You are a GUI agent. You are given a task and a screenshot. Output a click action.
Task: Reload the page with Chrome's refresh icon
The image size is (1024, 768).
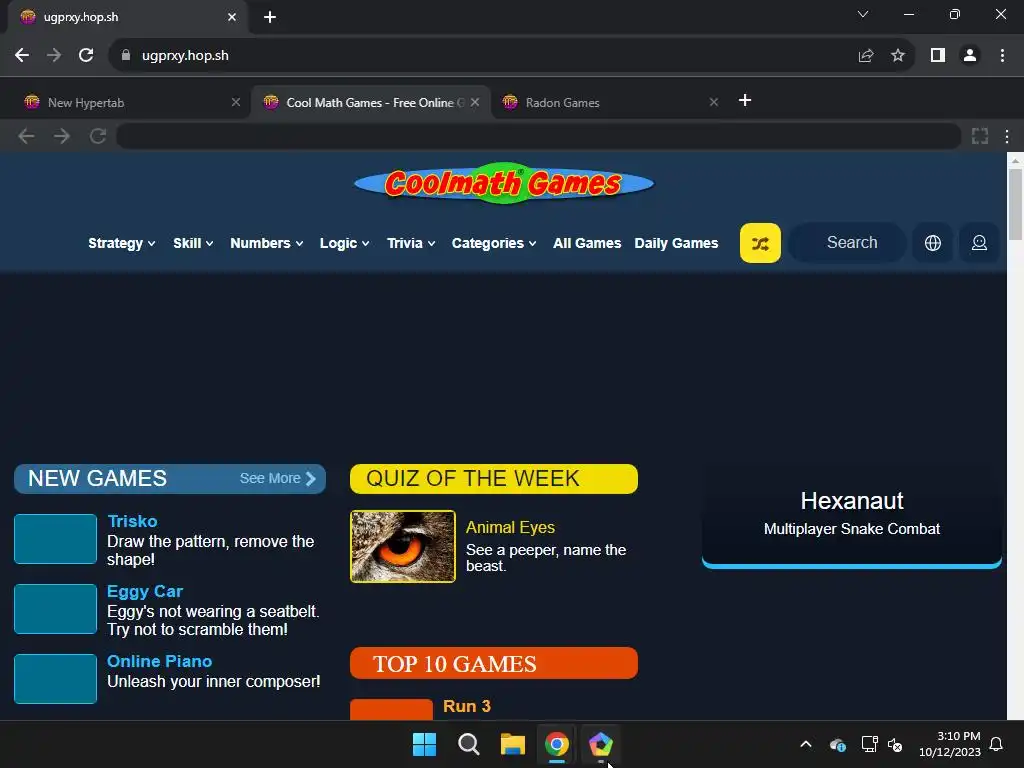pos(86,56)
